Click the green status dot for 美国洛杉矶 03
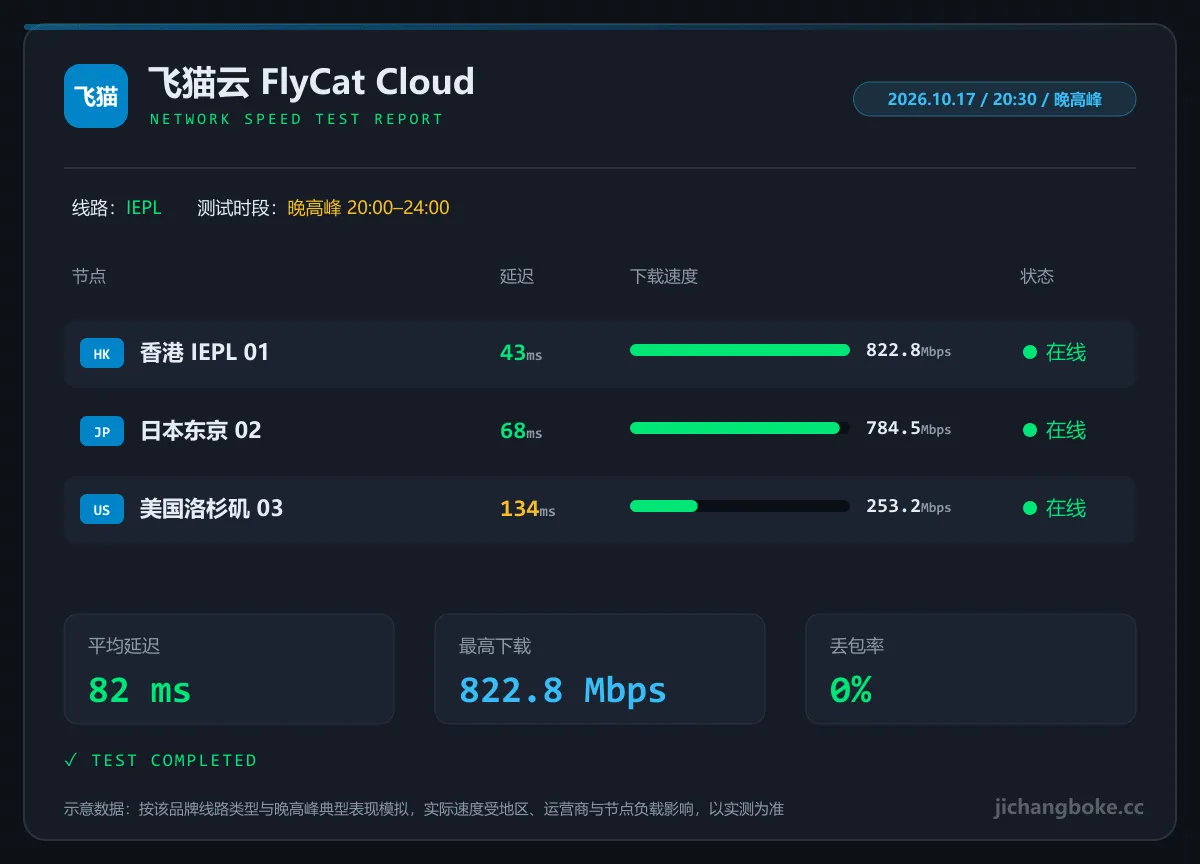 pyautogui.click(x=1029, y=508)
